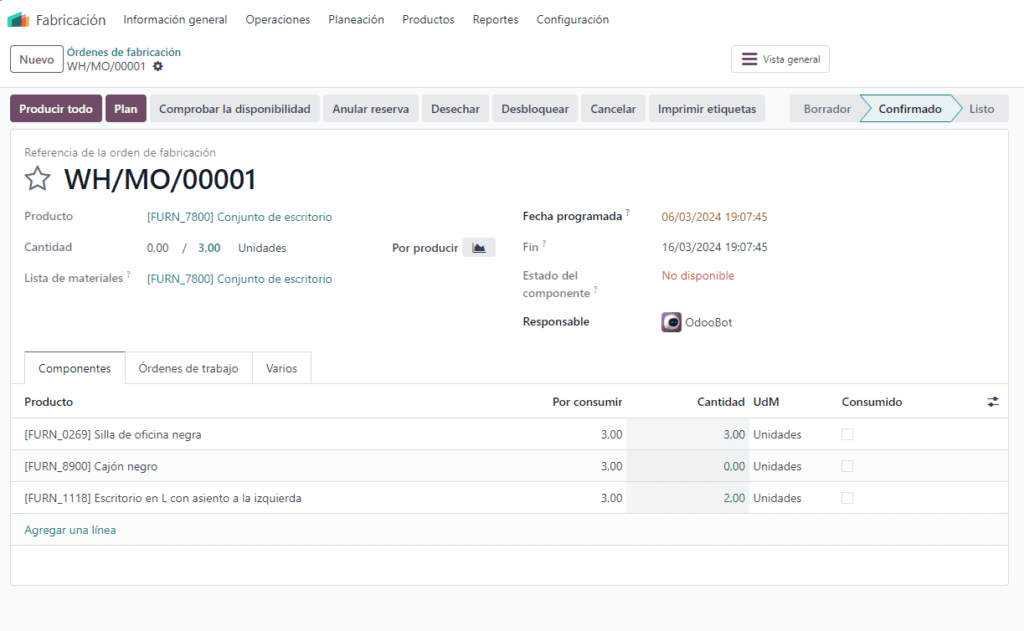Click the optional columns slider icon
This screenshot has width=1024, height=631.
pyautogui.click(x=992, y=401)
